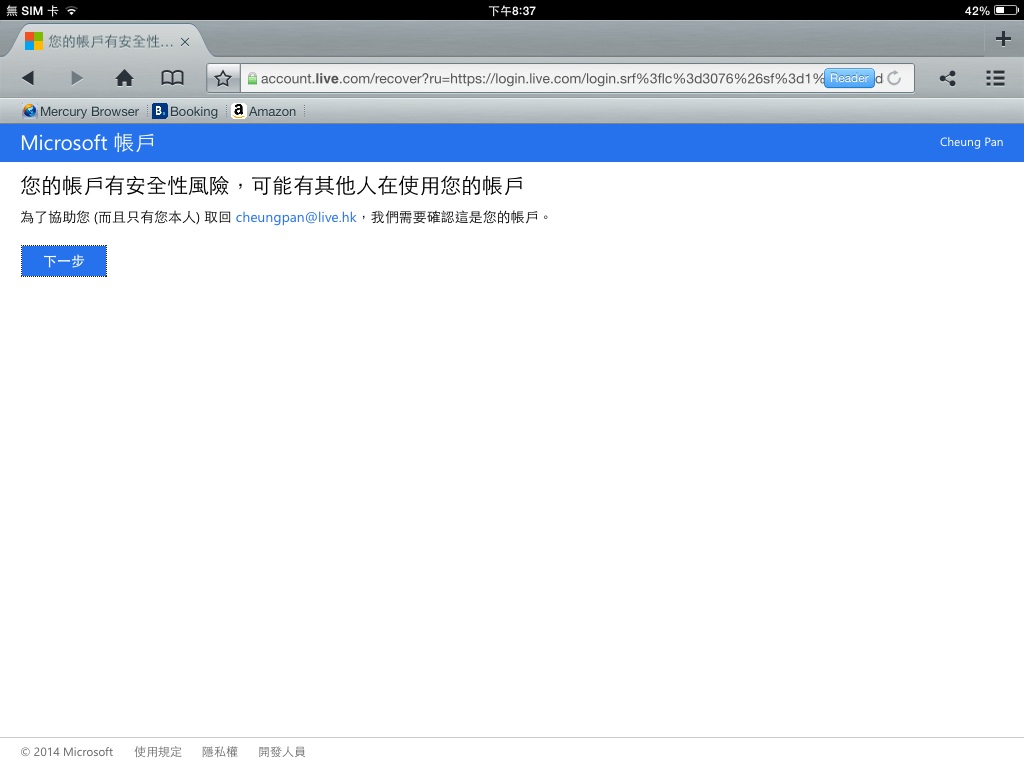Open the 開發人員 footer link

tap(281, 752)
